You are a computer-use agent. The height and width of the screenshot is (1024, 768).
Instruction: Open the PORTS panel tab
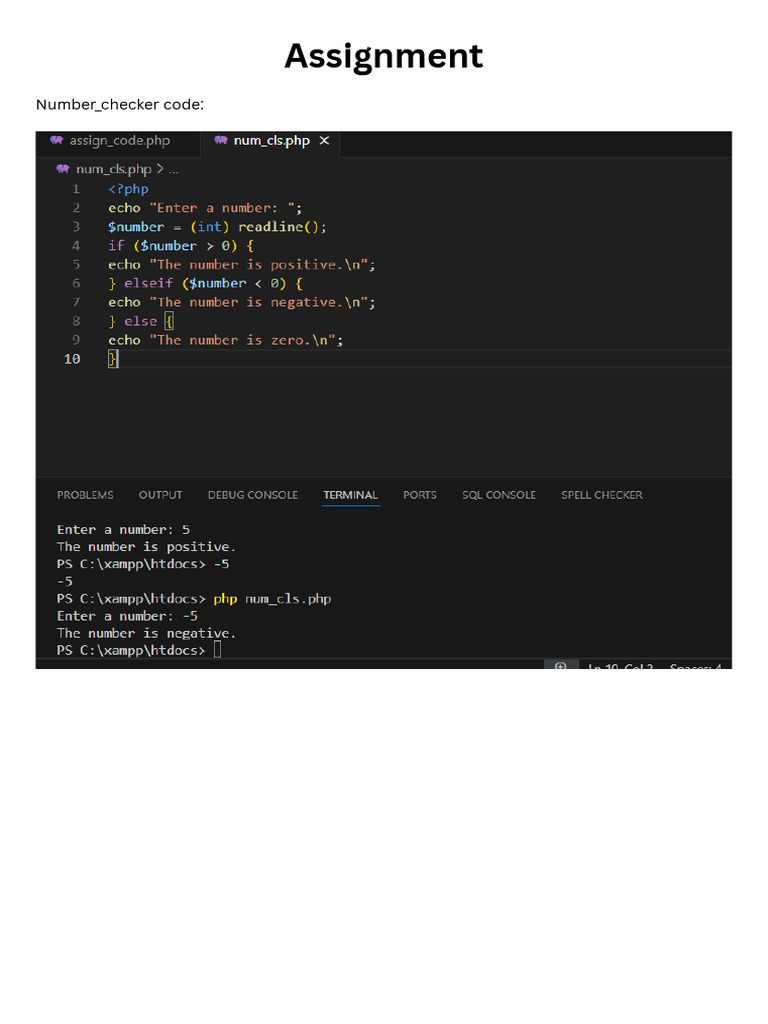[419, 495]
